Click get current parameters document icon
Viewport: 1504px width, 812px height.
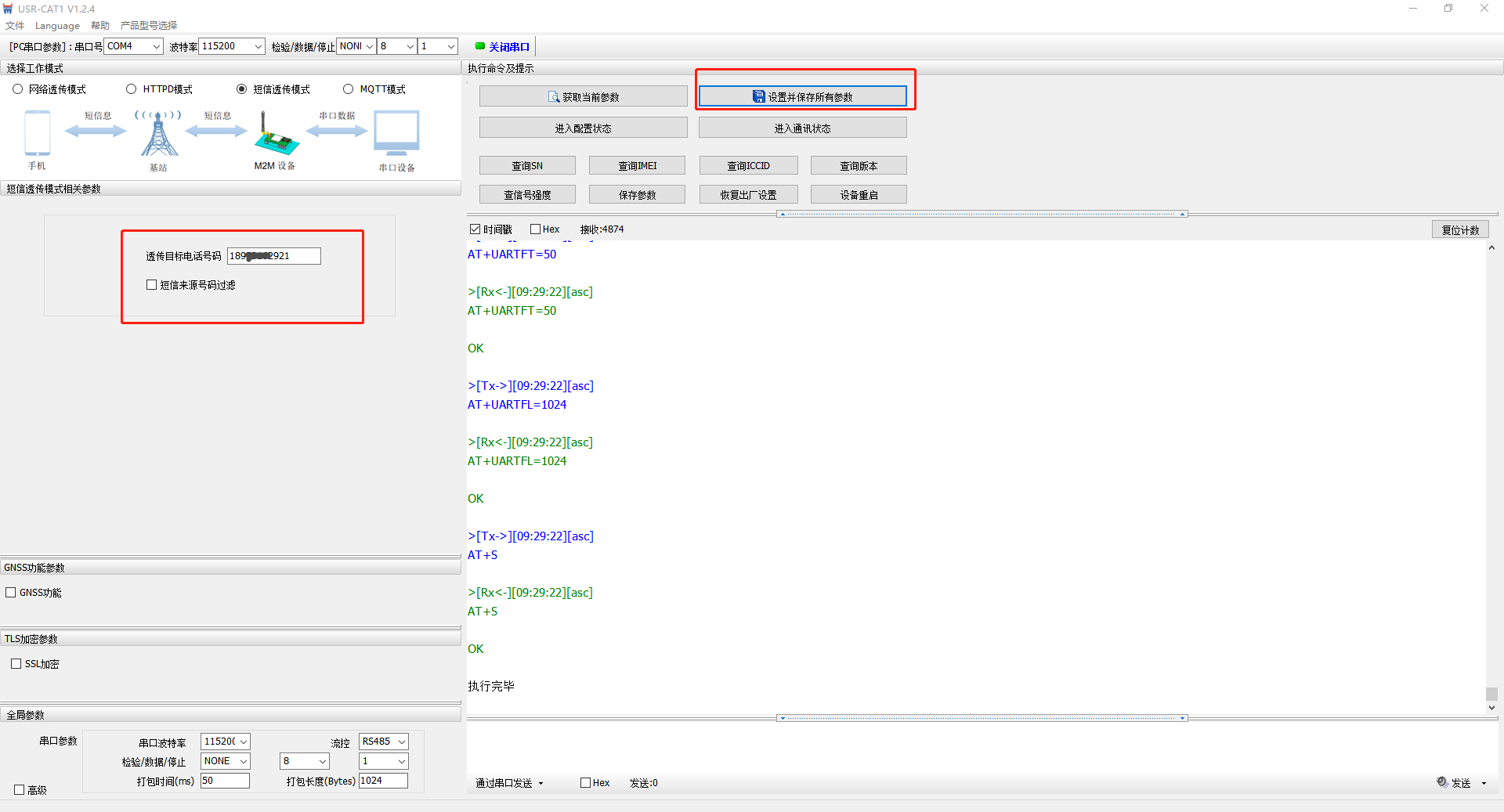[x=554, y=97]
